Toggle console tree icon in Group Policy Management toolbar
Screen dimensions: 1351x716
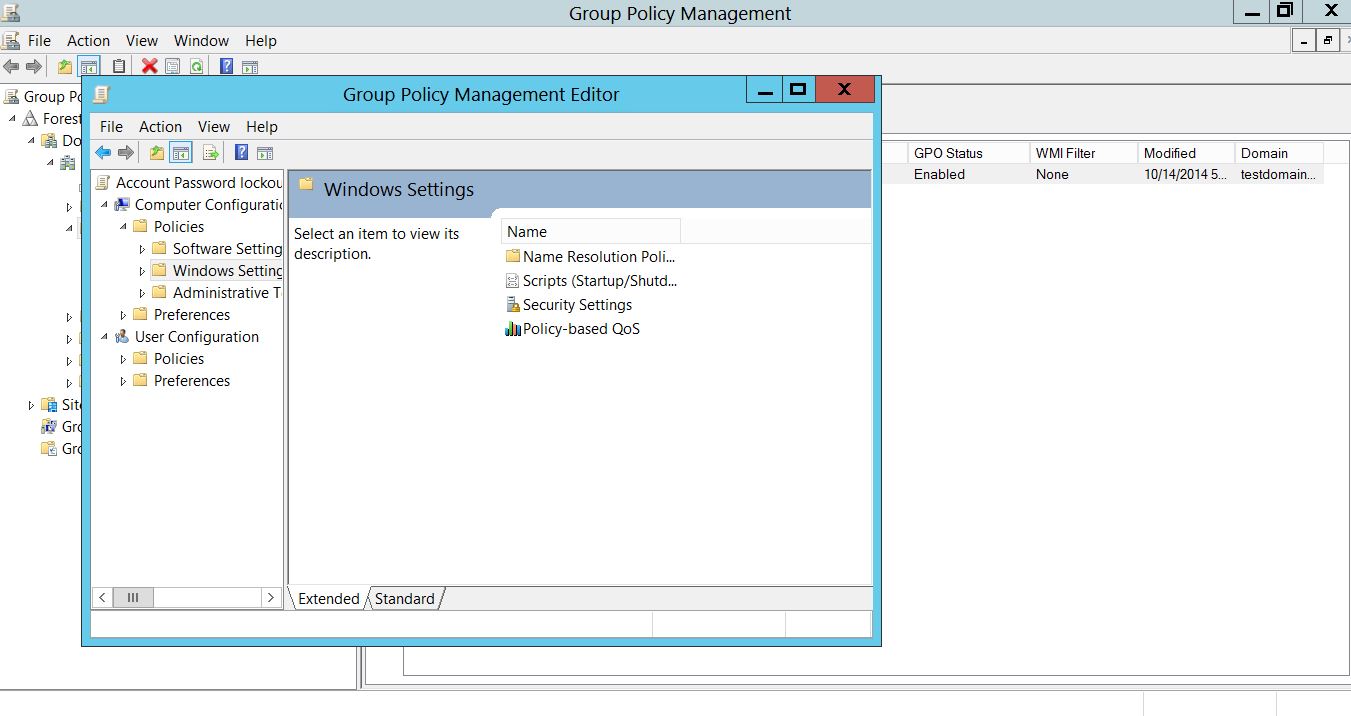pos(89,67)
